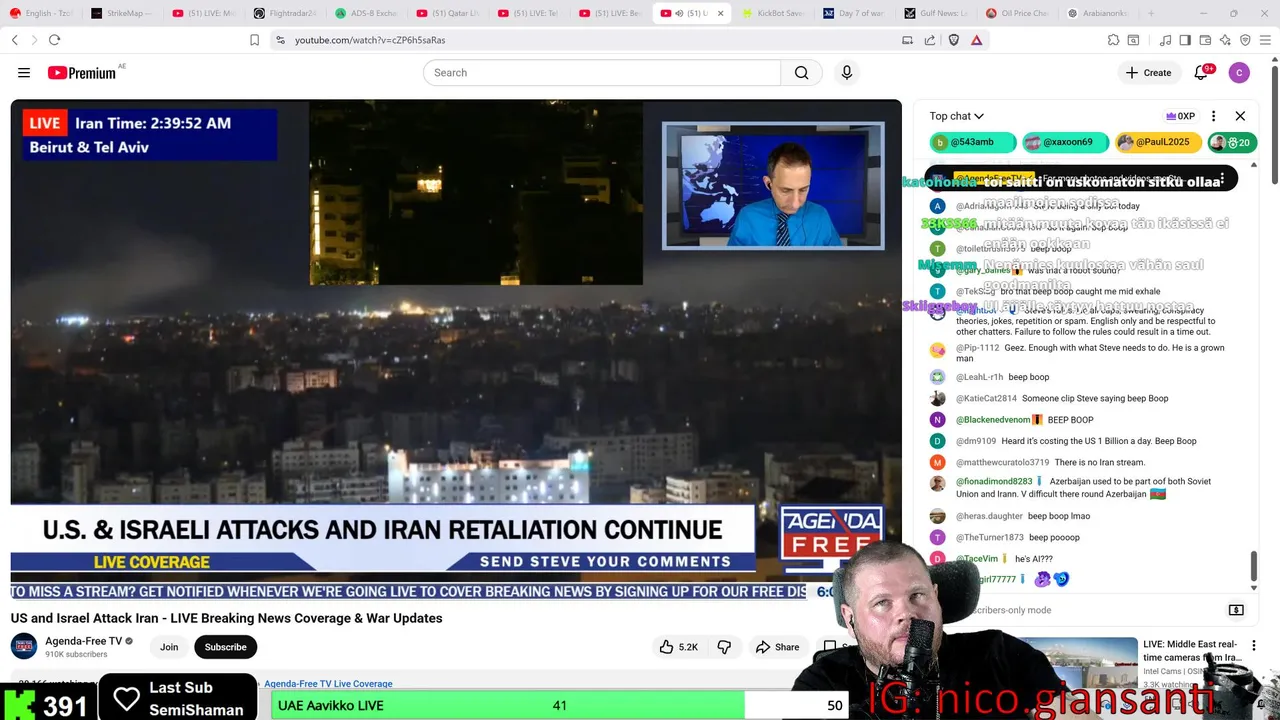Screen dimensions: 1280x720
Task: Click the search magnifier button
Action: click(x=801, y=73)
